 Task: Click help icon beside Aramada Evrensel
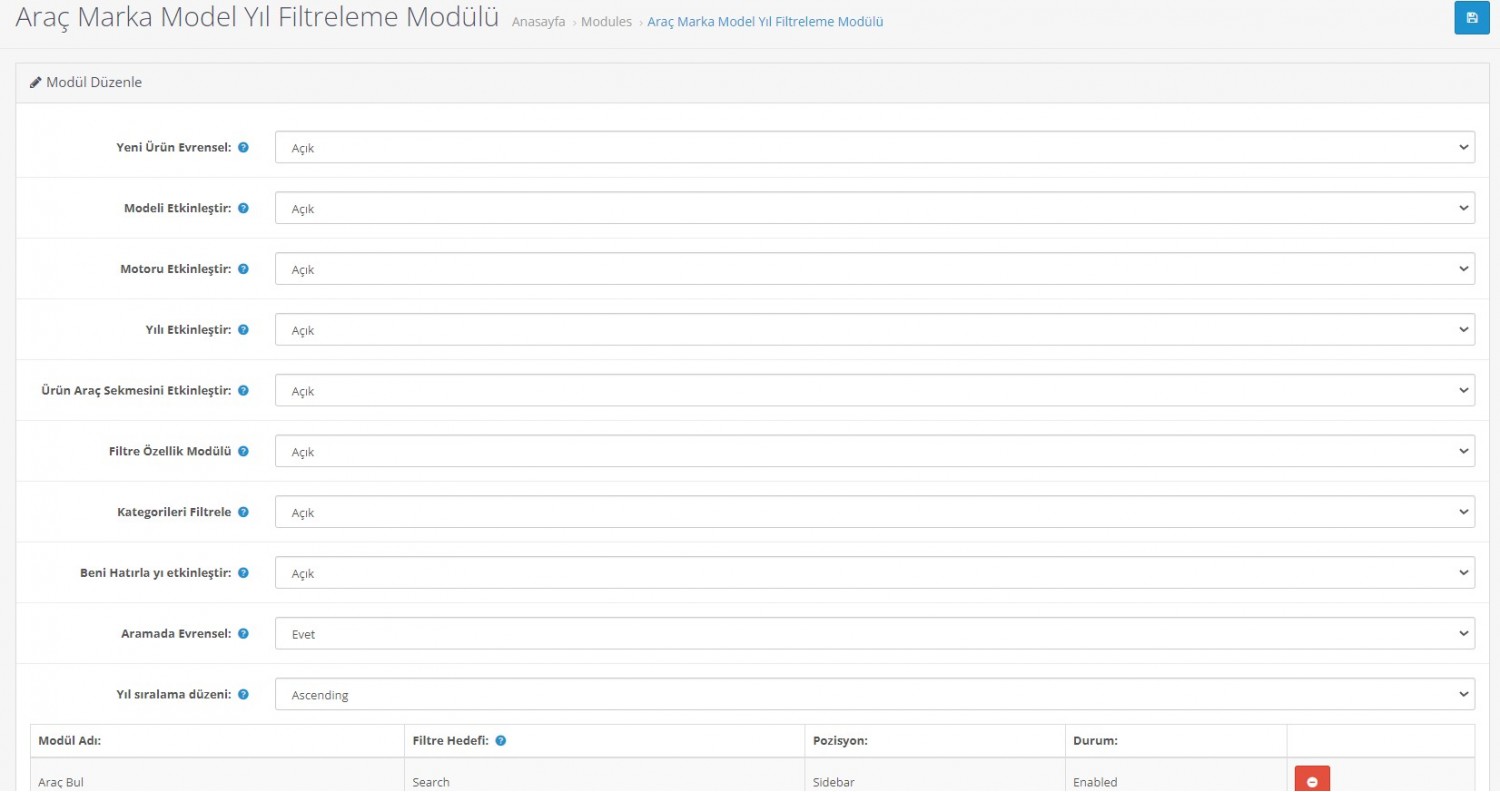coord(243,634)
